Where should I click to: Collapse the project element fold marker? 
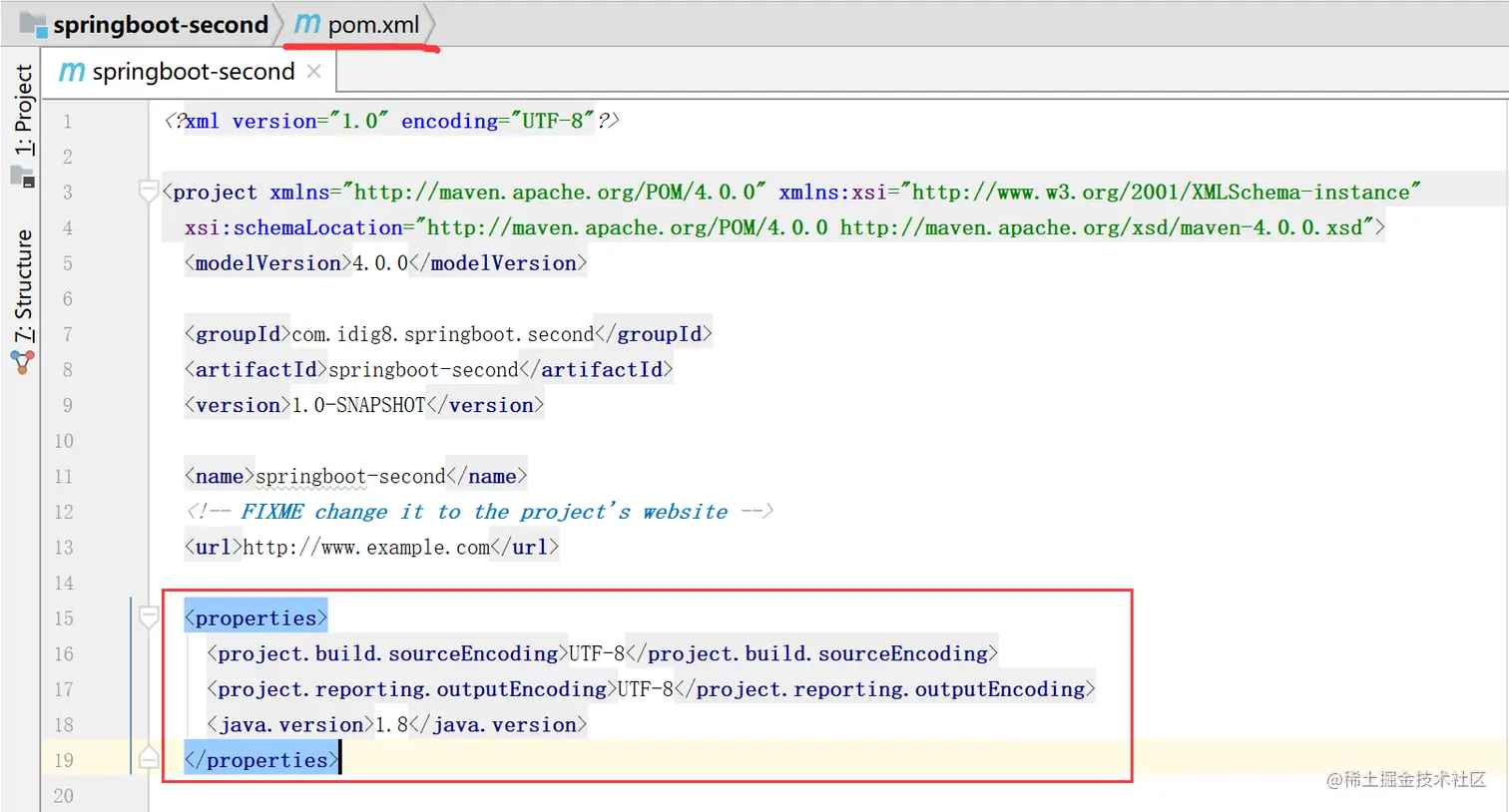click(x=148, y=191)
